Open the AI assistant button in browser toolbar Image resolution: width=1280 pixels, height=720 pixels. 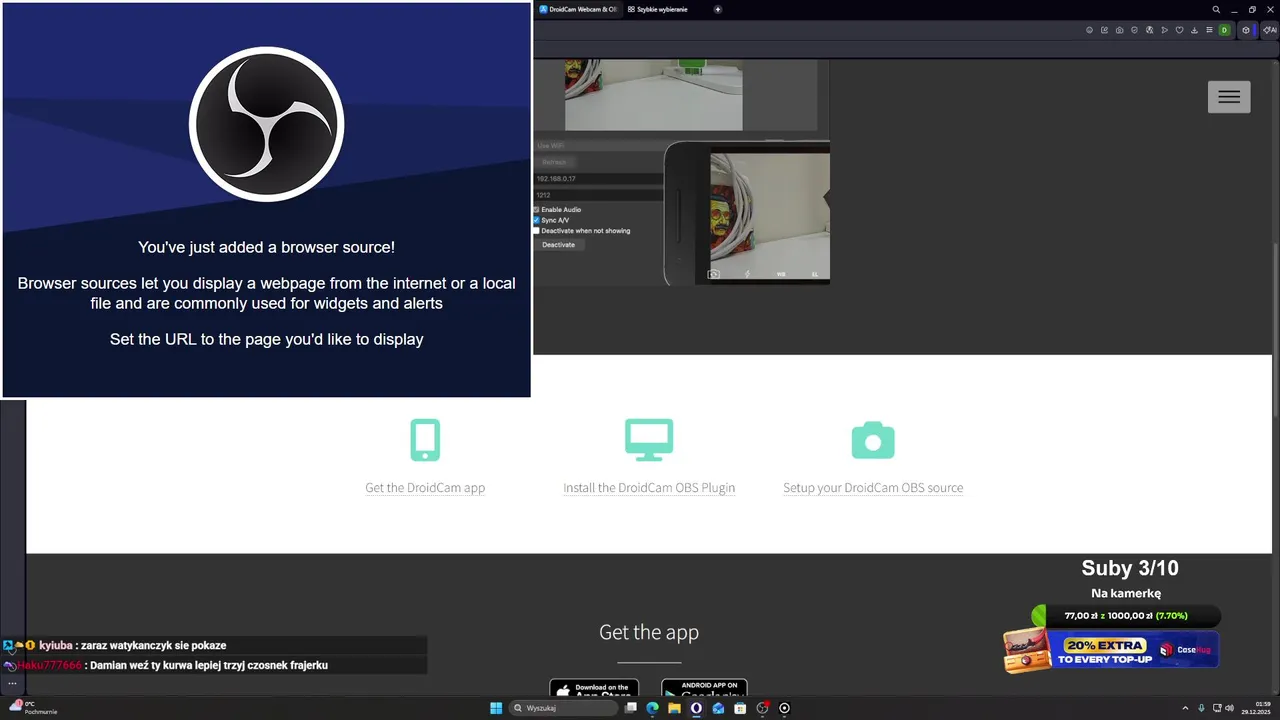1270,30
